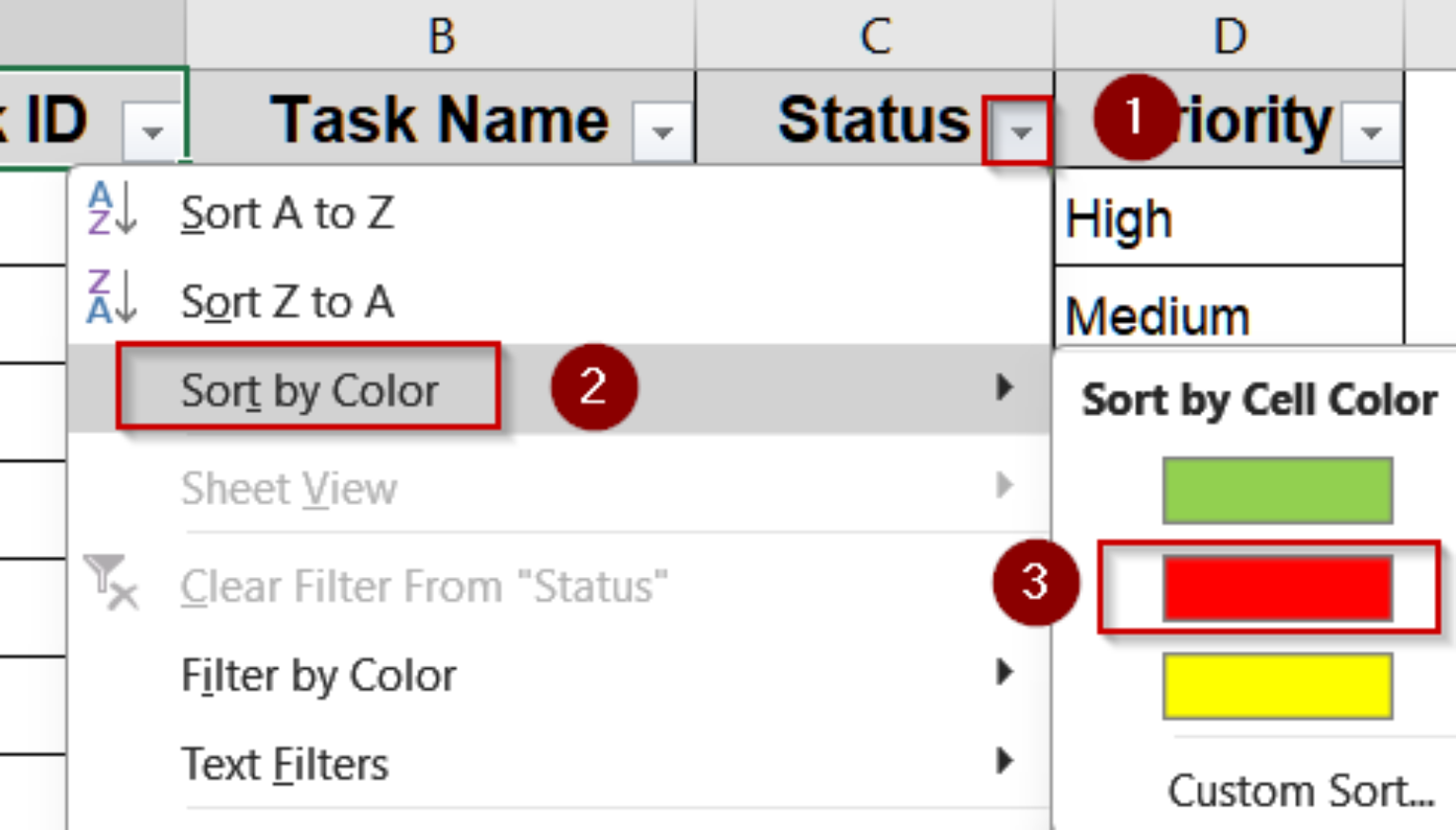
Task: Choose Sort A to Z
Action: [286, 213]
